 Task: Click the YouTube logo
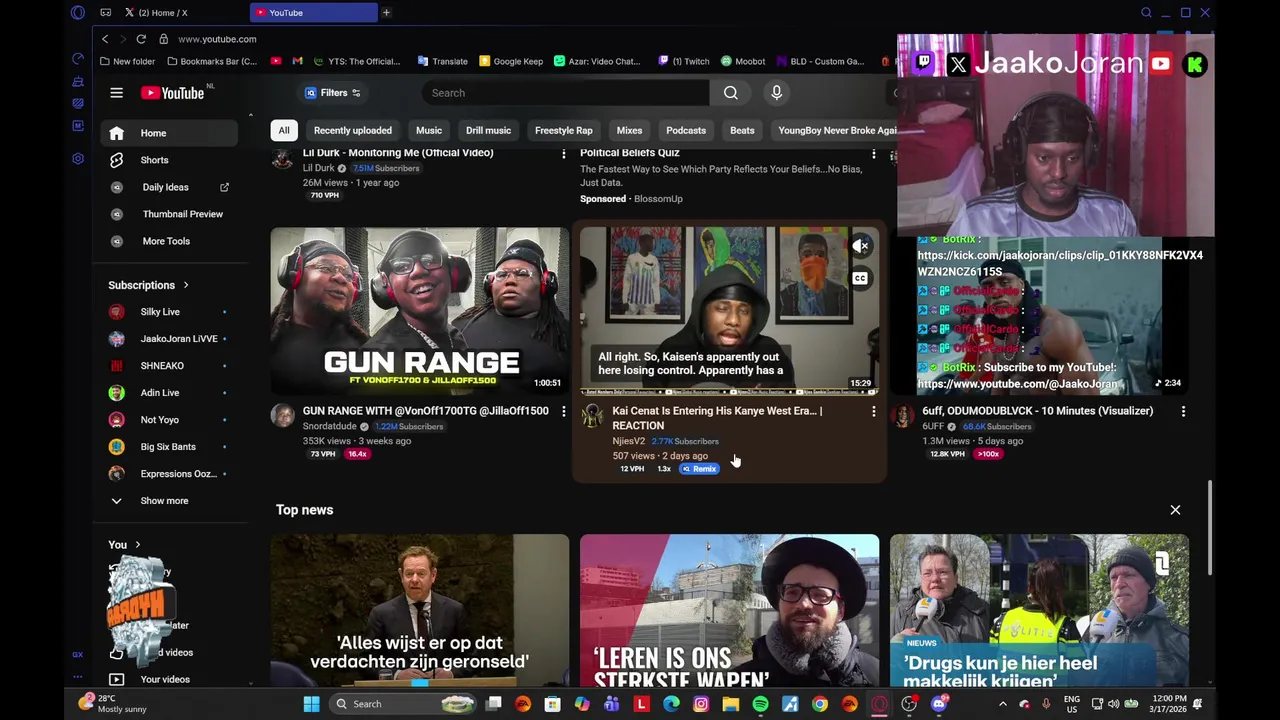pos(172,93)
